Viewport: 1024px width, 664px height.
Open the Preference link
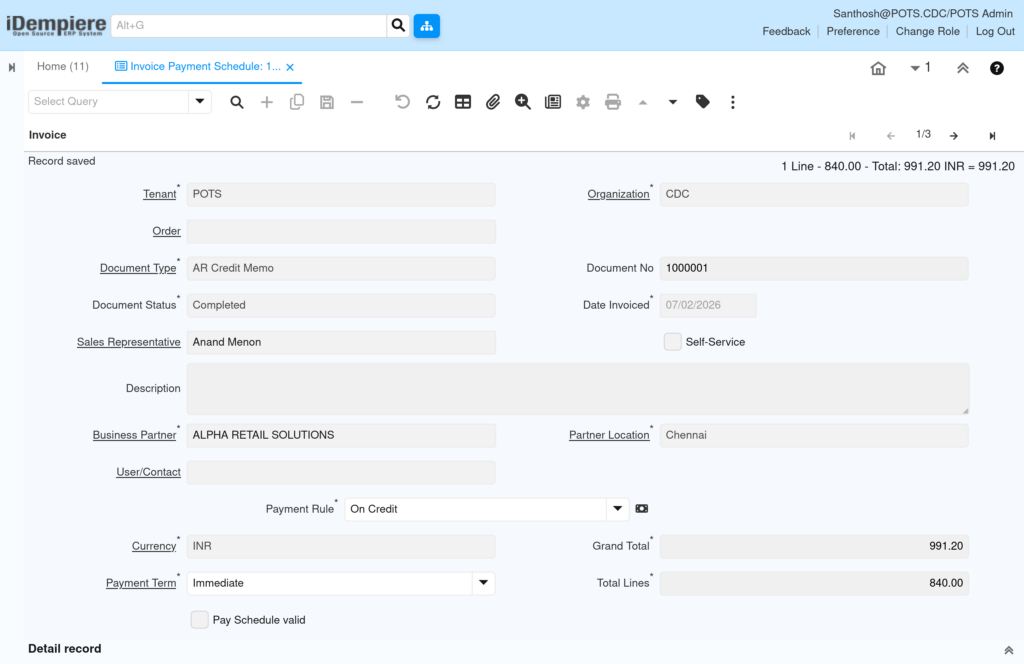tap(852, 31)
